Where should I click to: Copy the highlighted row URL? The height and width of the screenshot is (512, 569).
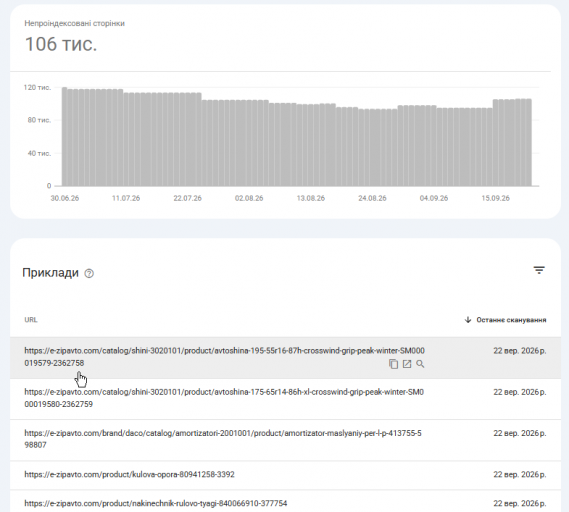pyautogui.click(x=393, y=364)
